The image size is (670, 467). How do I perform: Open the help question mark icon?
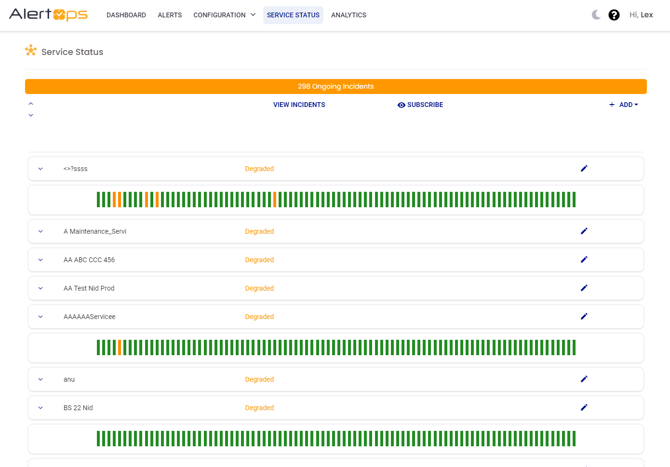point(614,15)
